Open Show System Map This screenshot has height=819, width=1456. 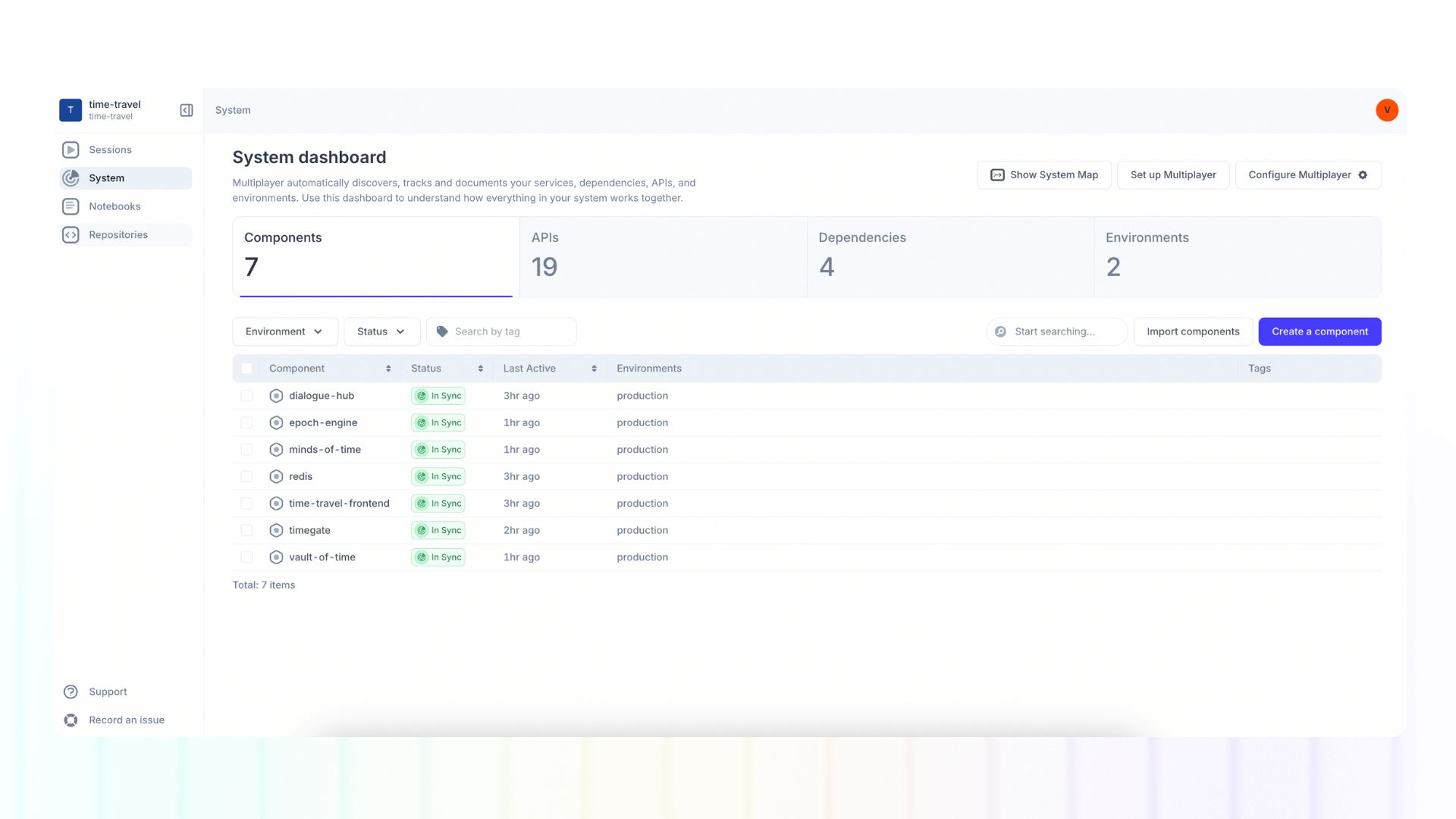[x=1044, y=174]
